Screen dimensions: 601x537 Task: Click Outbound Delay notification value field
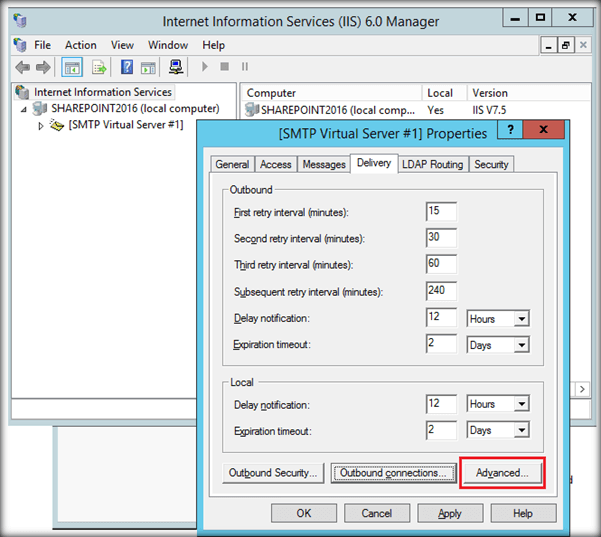(x=441, y=317)
